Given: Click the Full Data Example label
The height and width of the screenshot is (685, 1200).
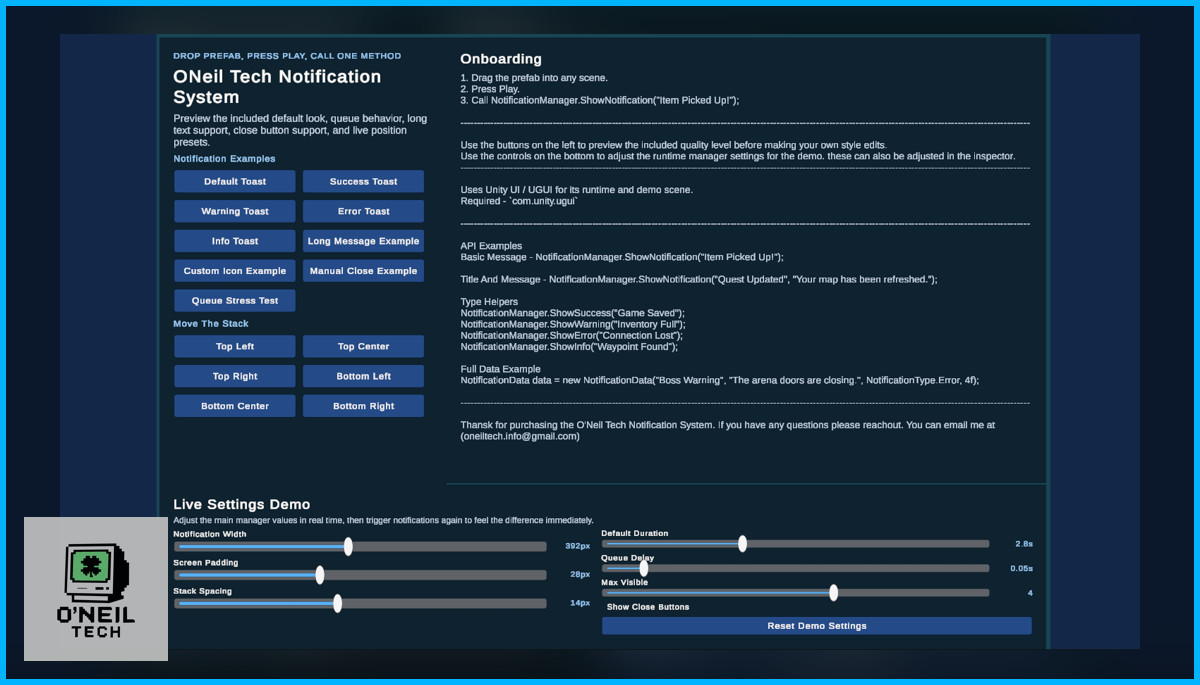Looking at the screenshot, I should pyautogui.click(x=500, y=369).
